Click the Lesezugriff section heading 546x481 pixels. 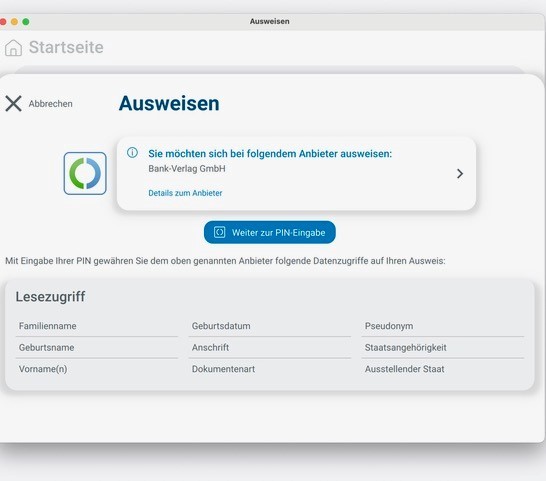click(50, 297)
